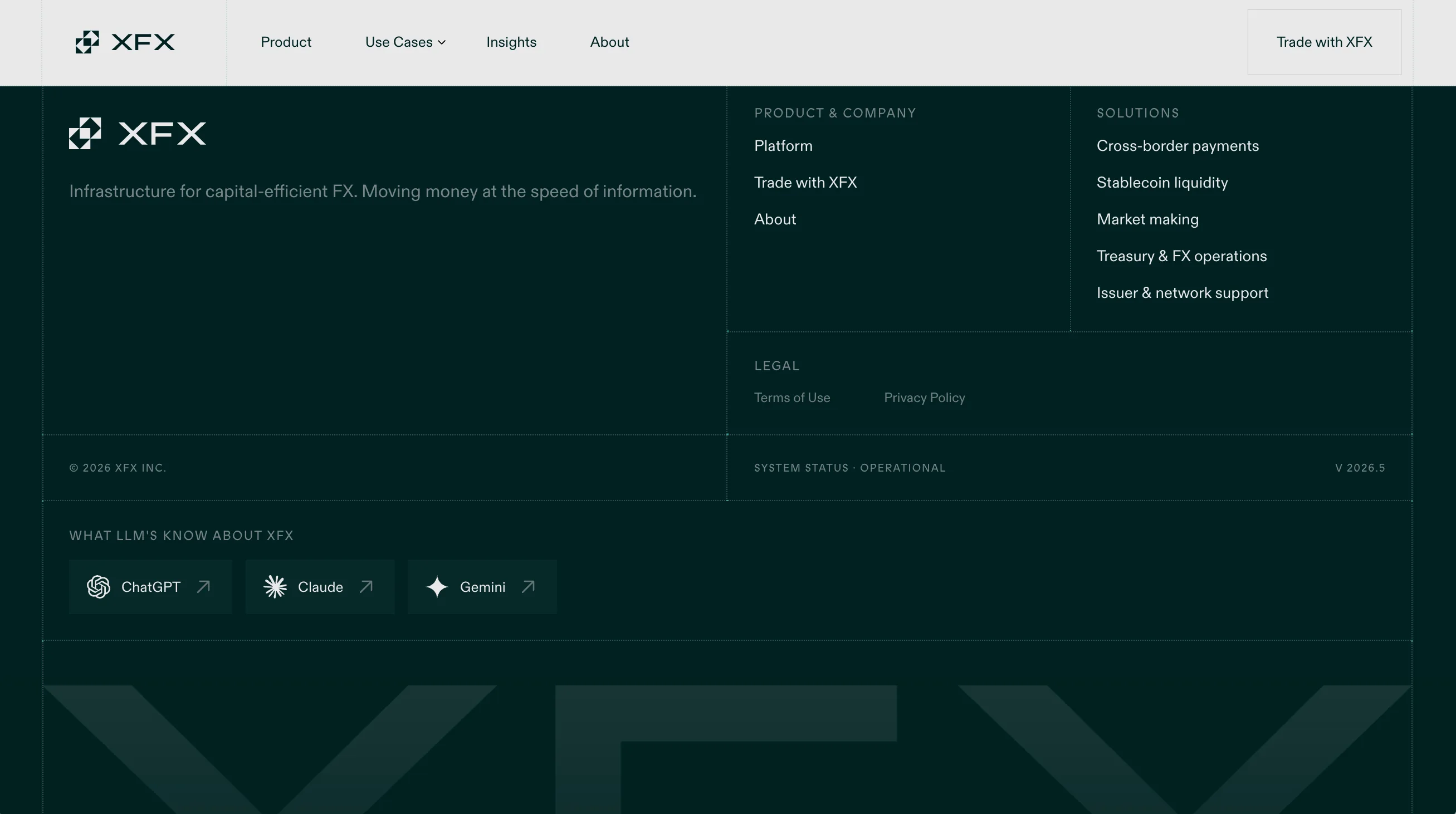Click the Infrastructure for capital-efficient FX tagline
Viewport: 1456px width, 814px height.
point(383,192)
